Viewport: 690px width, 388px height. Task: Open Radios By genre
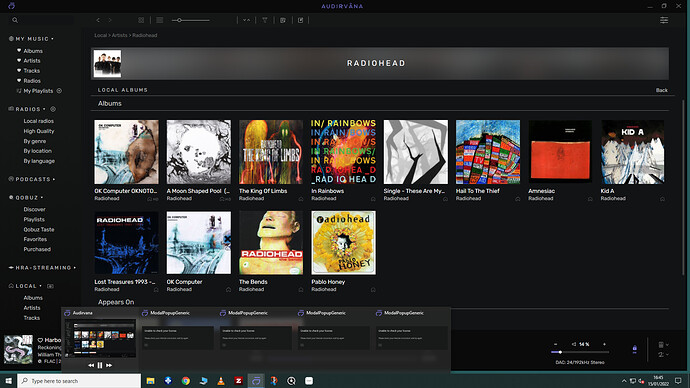tap(35, 141)
